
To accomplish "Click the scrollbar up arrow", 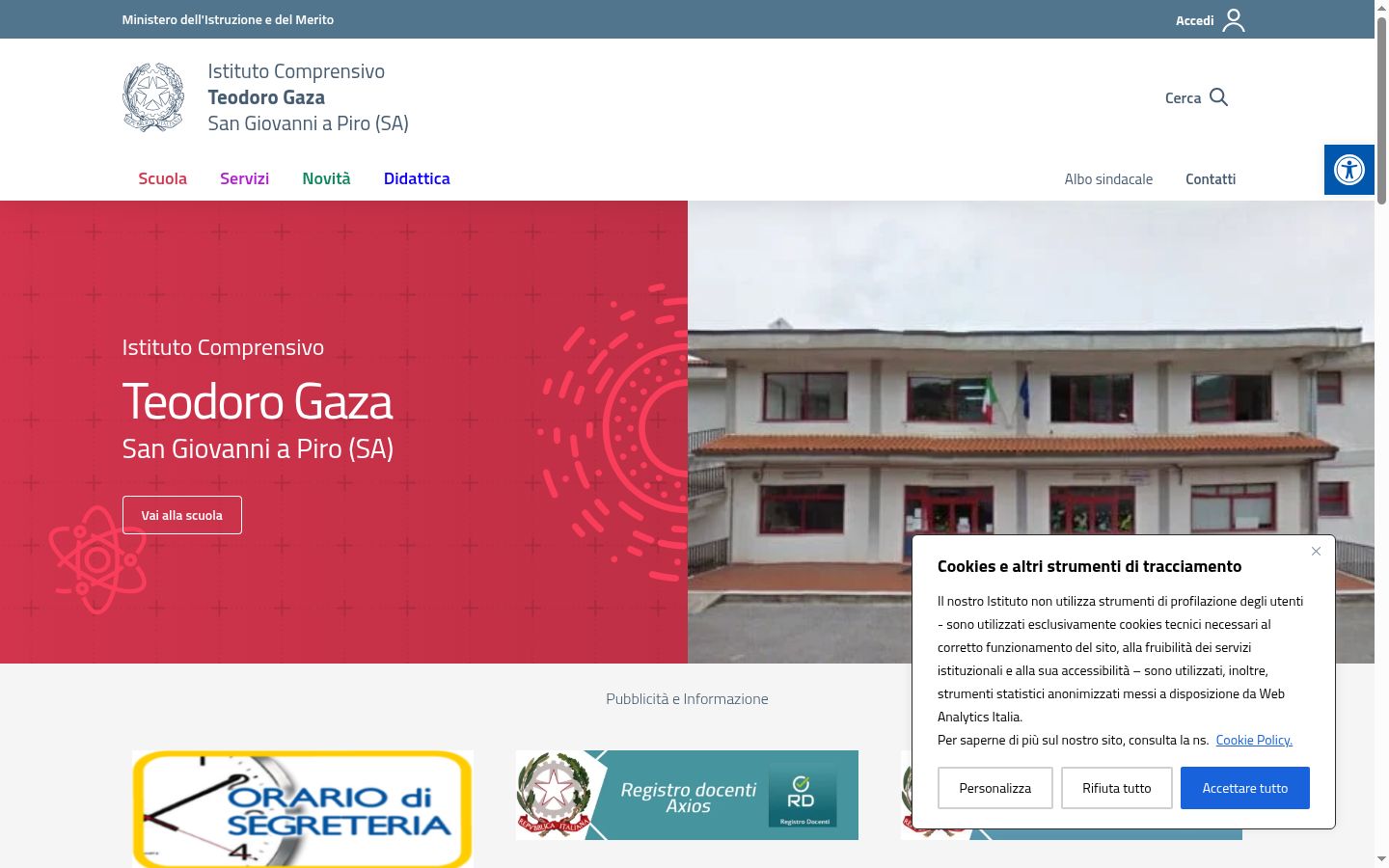I will coord(1381,8).
